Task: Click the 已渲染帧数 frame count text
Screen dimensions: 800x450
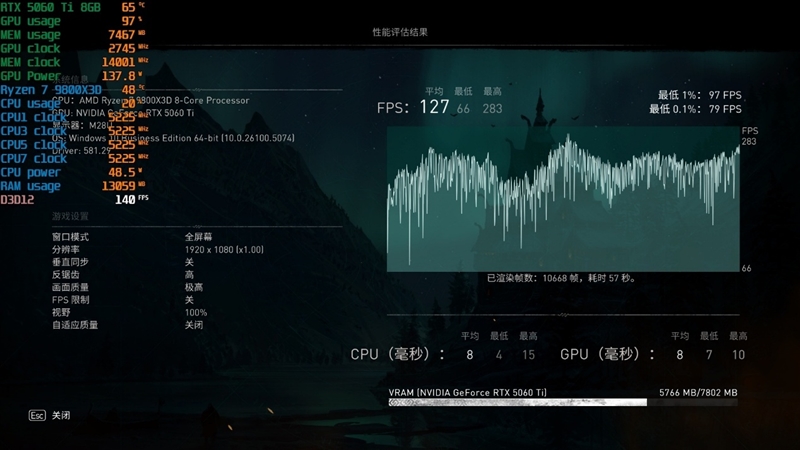Action: [561, 278]
